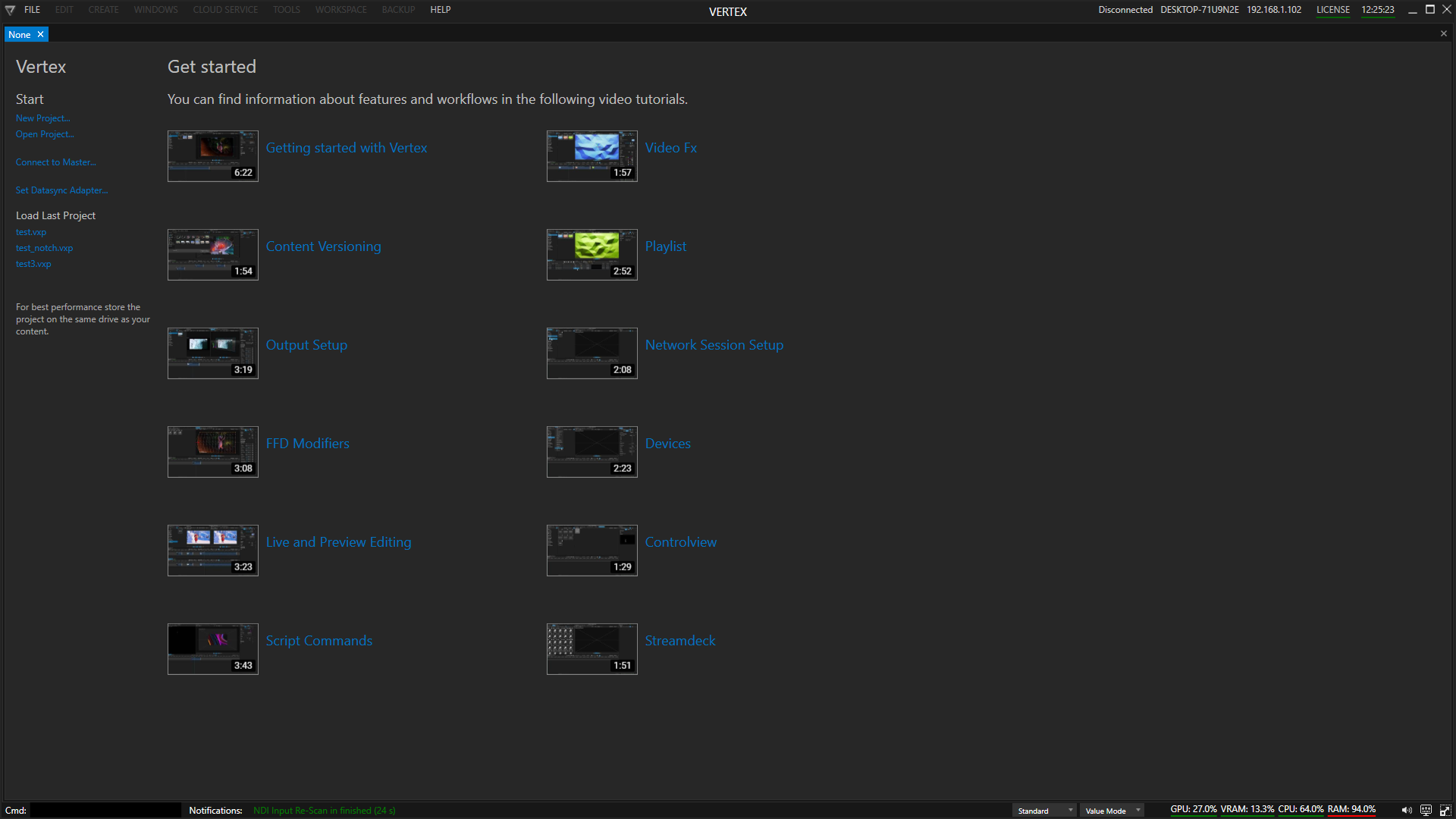
Task: Click the VRAM 13.3% usage readout
Action: click(1247, 810)
